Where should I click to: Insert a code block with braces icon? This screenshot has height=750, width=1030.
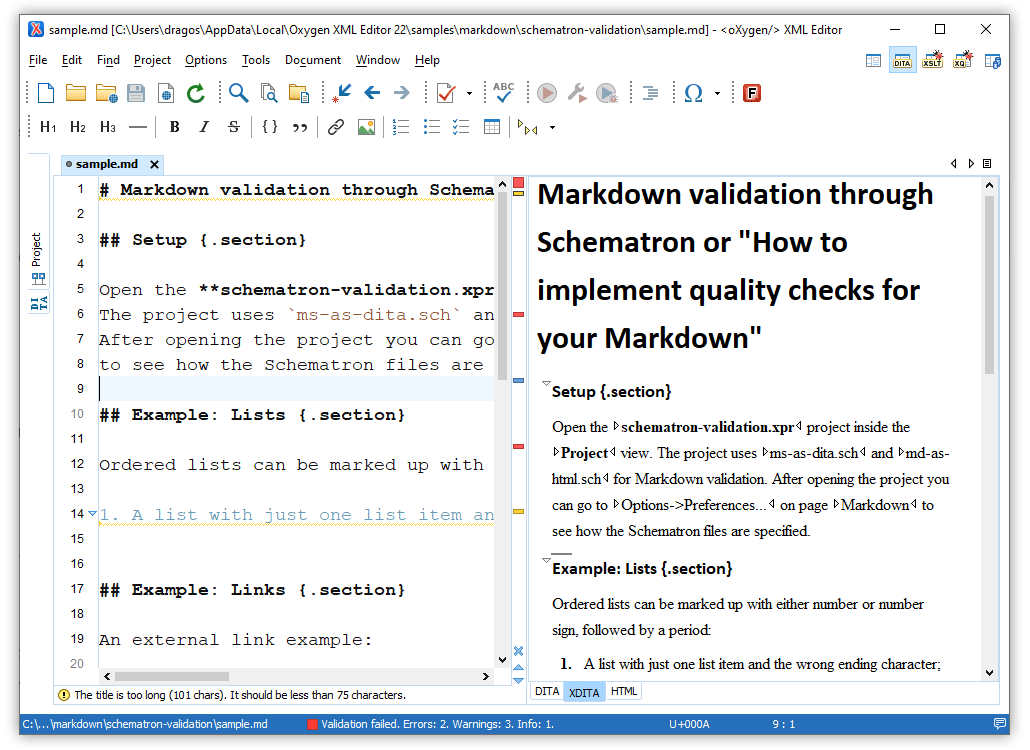[270, 127]
